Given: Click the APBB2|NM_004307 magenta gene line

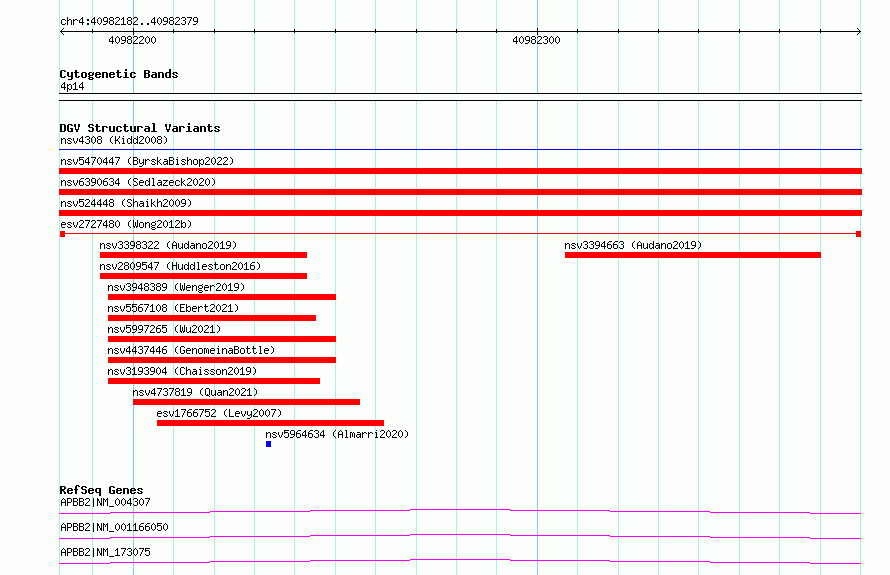Looking at the screenshot, I should [x=460, y=511].
